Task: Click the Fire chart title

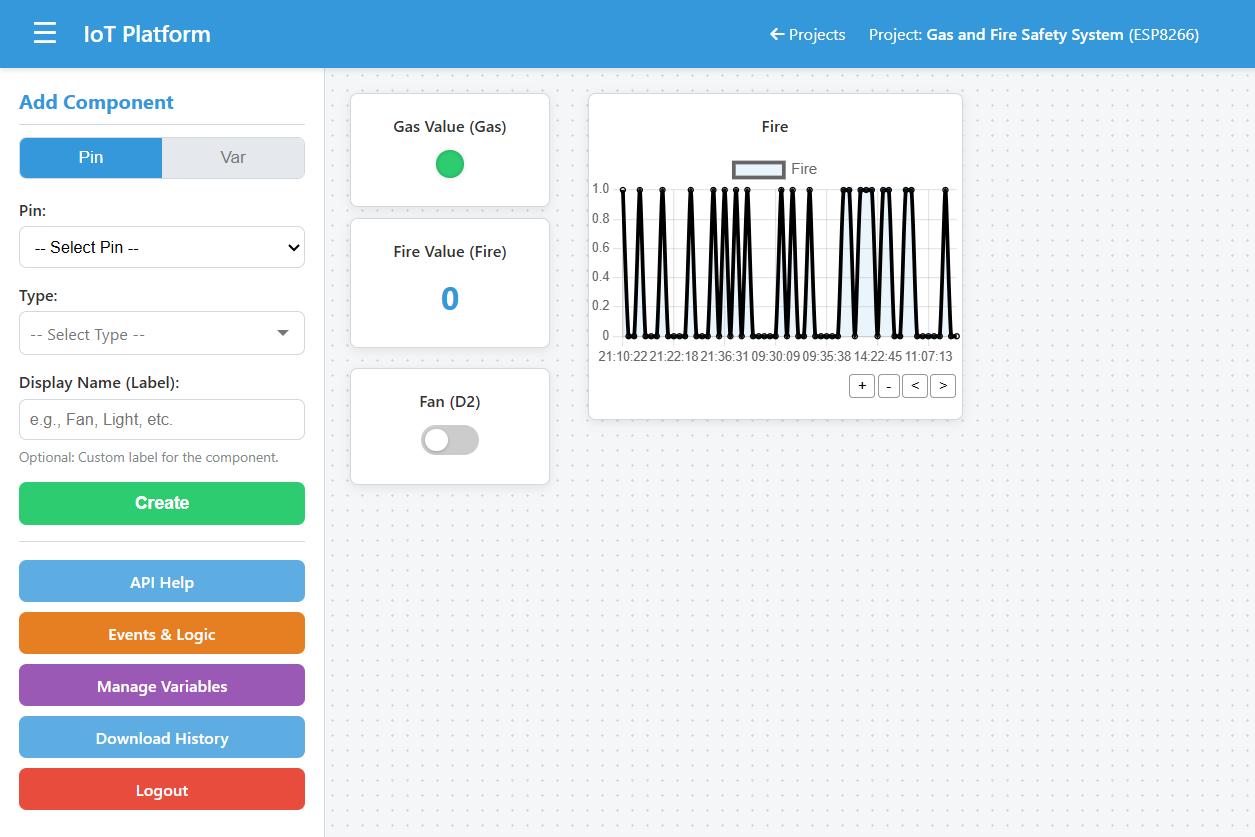Action: coord(775,127)
